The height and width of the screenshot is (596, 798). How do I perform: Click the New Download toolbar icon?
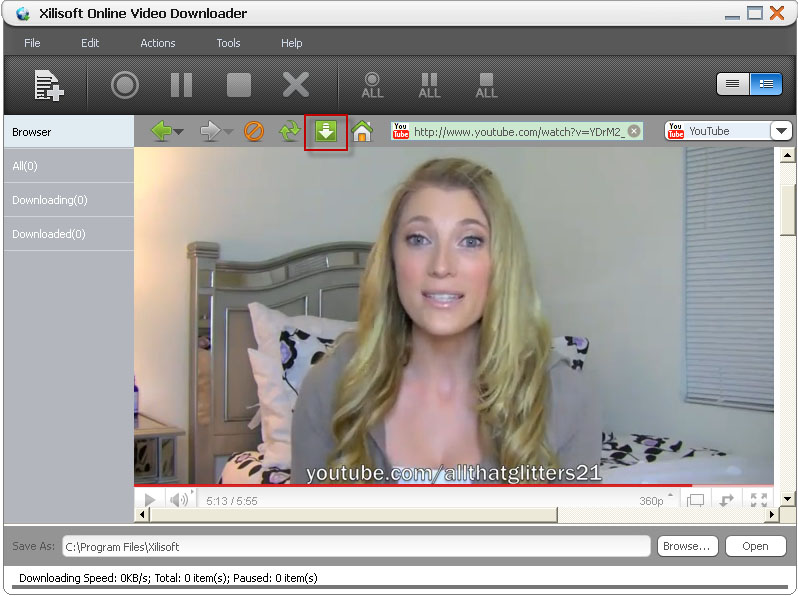49,85
